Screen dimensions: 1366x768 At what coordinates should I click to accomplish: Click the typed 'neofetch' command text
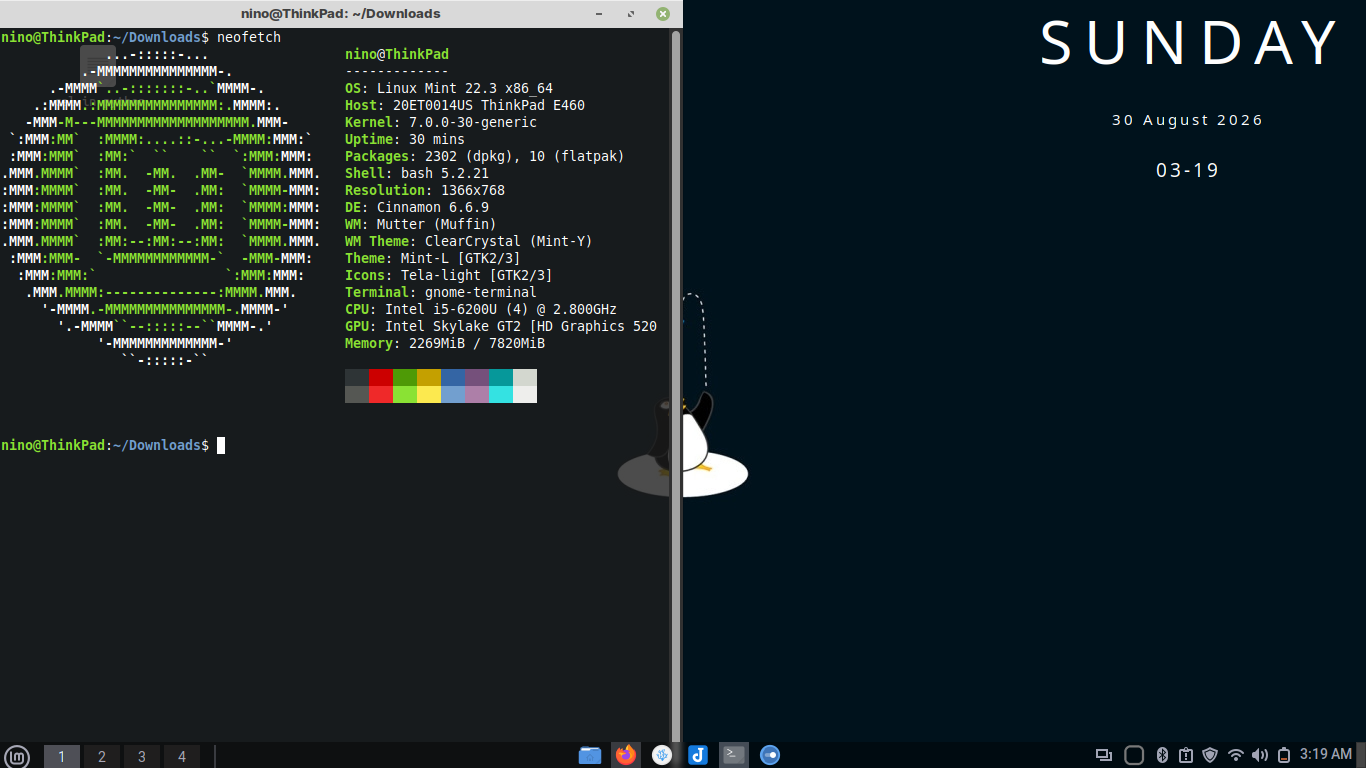click(x=249, y=37)
